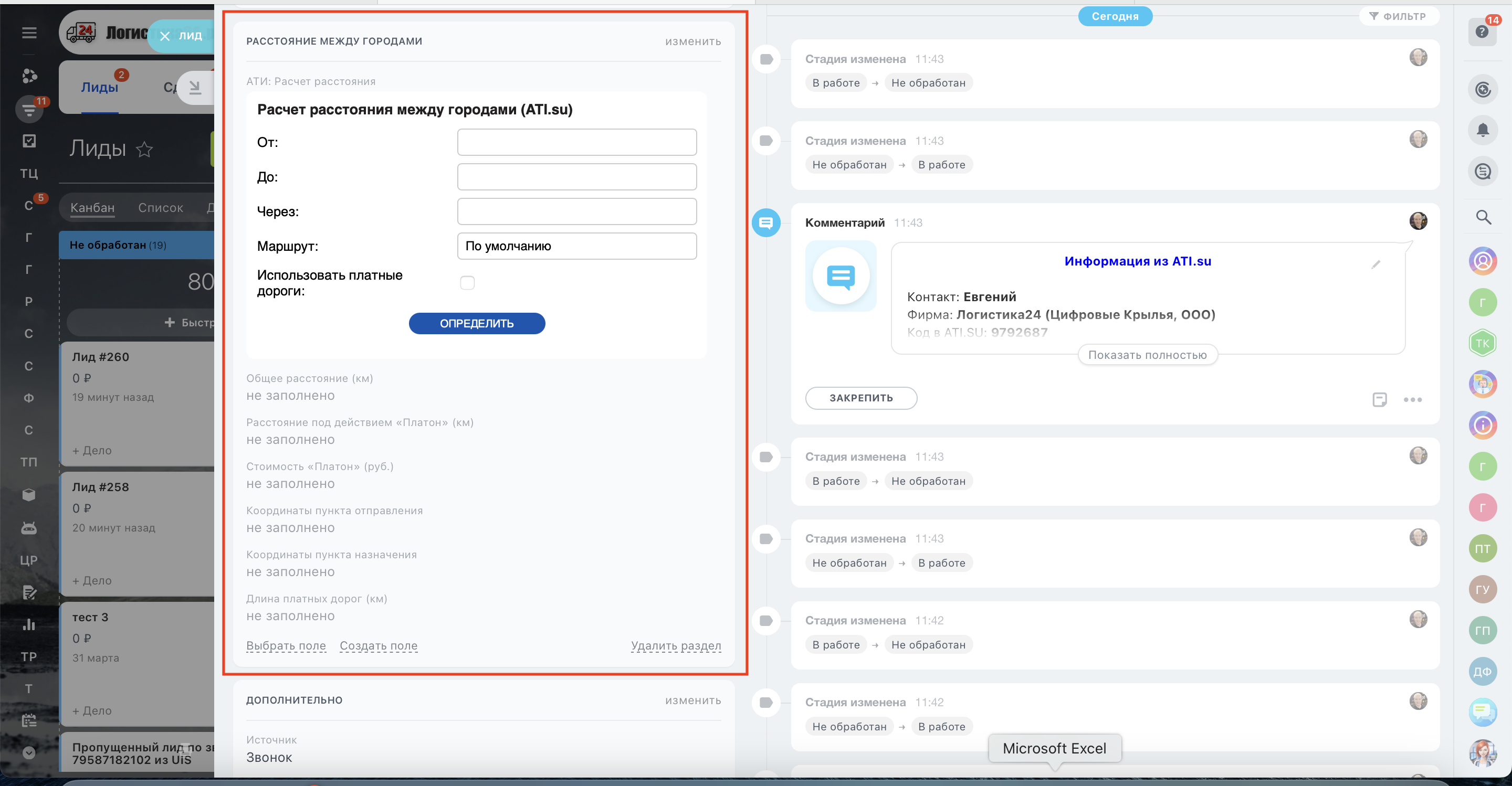Open the refresh sync icon in right panel
Viewport: 1512px width, 786px height.
point(1483,89)
